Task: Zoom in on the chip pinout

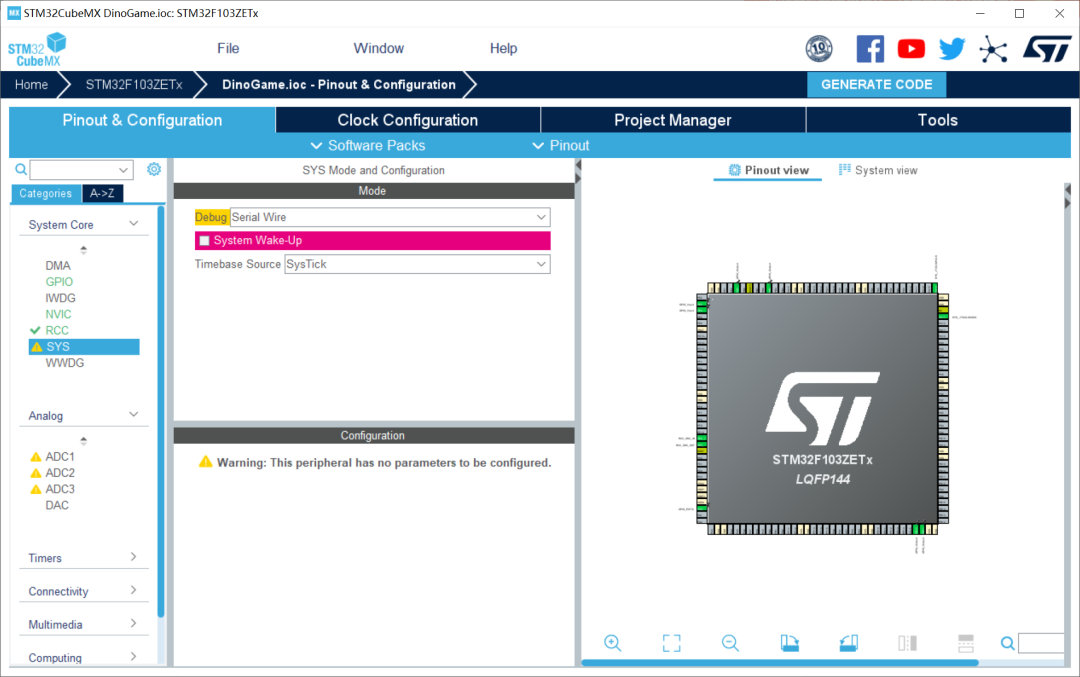Action: click(x=613, y=643)
